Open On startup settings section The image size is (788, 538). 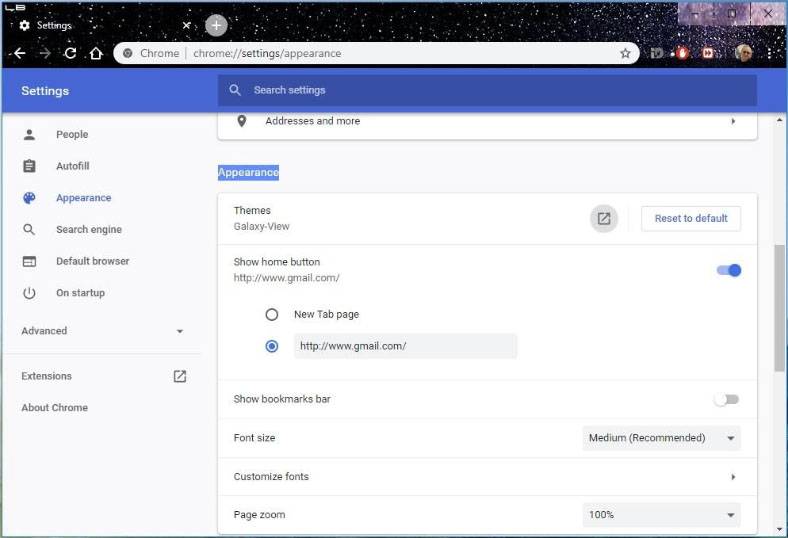80,293
